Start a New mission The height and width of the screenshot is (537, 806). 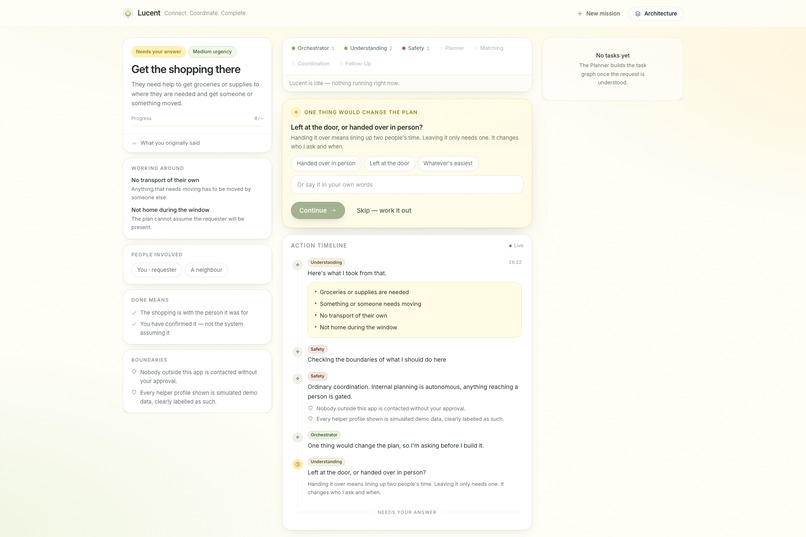coord(599,14)
